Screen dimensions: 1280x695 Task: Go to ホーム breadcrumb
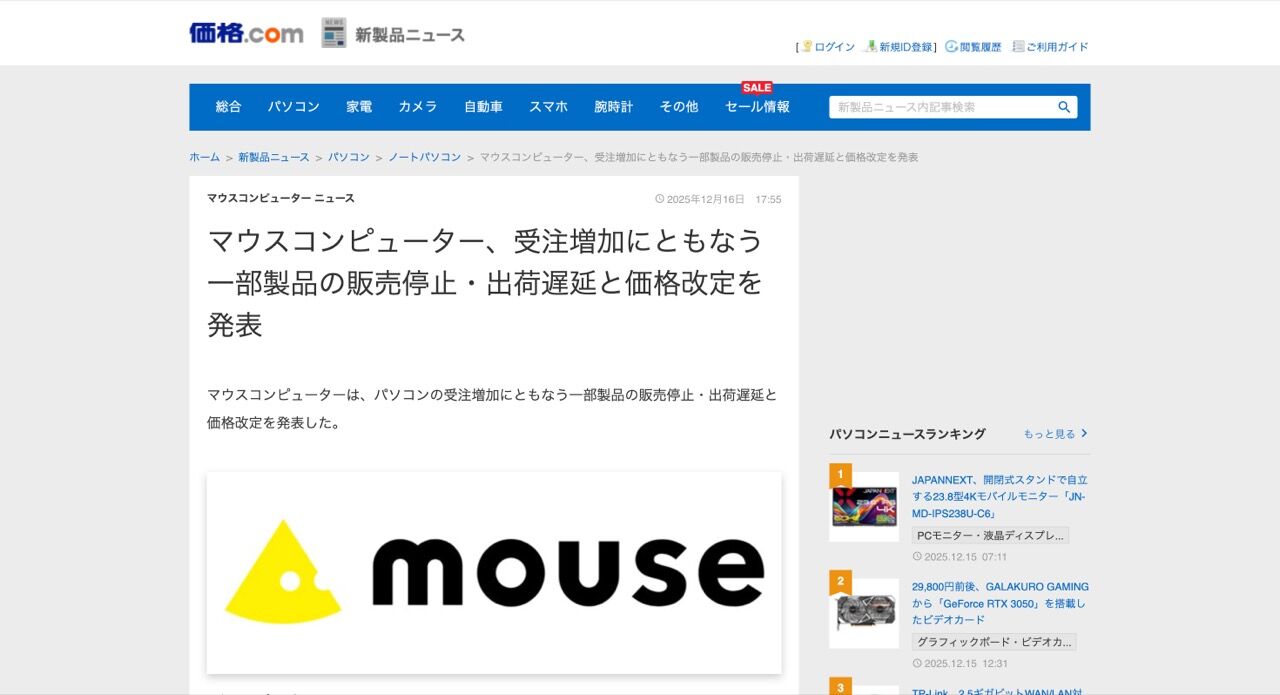[x=204, y=158]
